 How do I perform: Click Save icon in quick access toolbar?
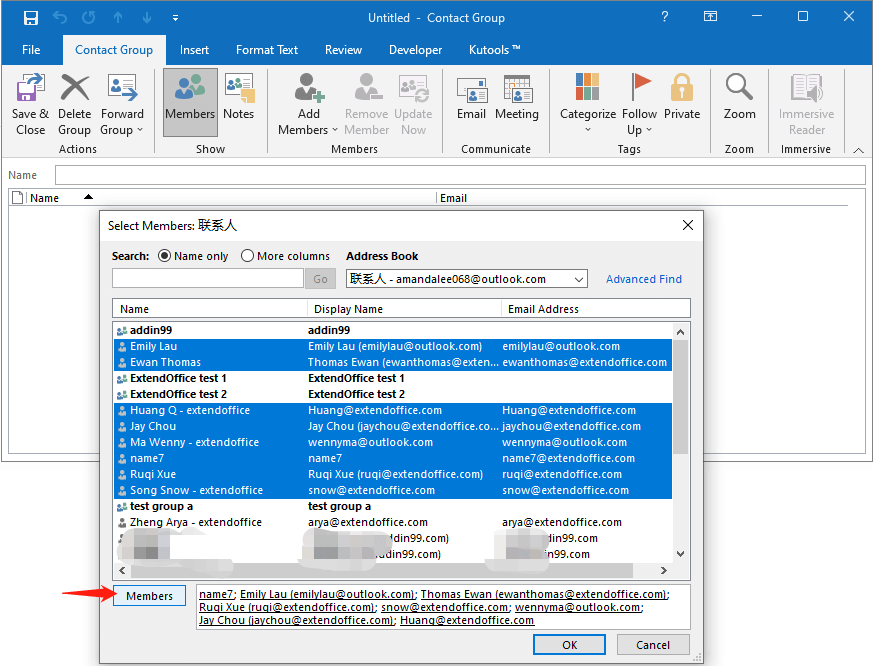pyautogui.click(x=31, y=18)
